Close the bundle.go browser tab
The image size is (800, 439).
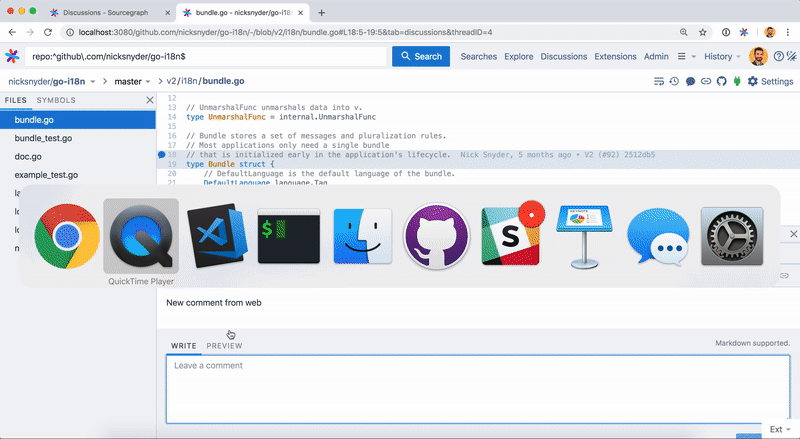click(x=302, y=13)
